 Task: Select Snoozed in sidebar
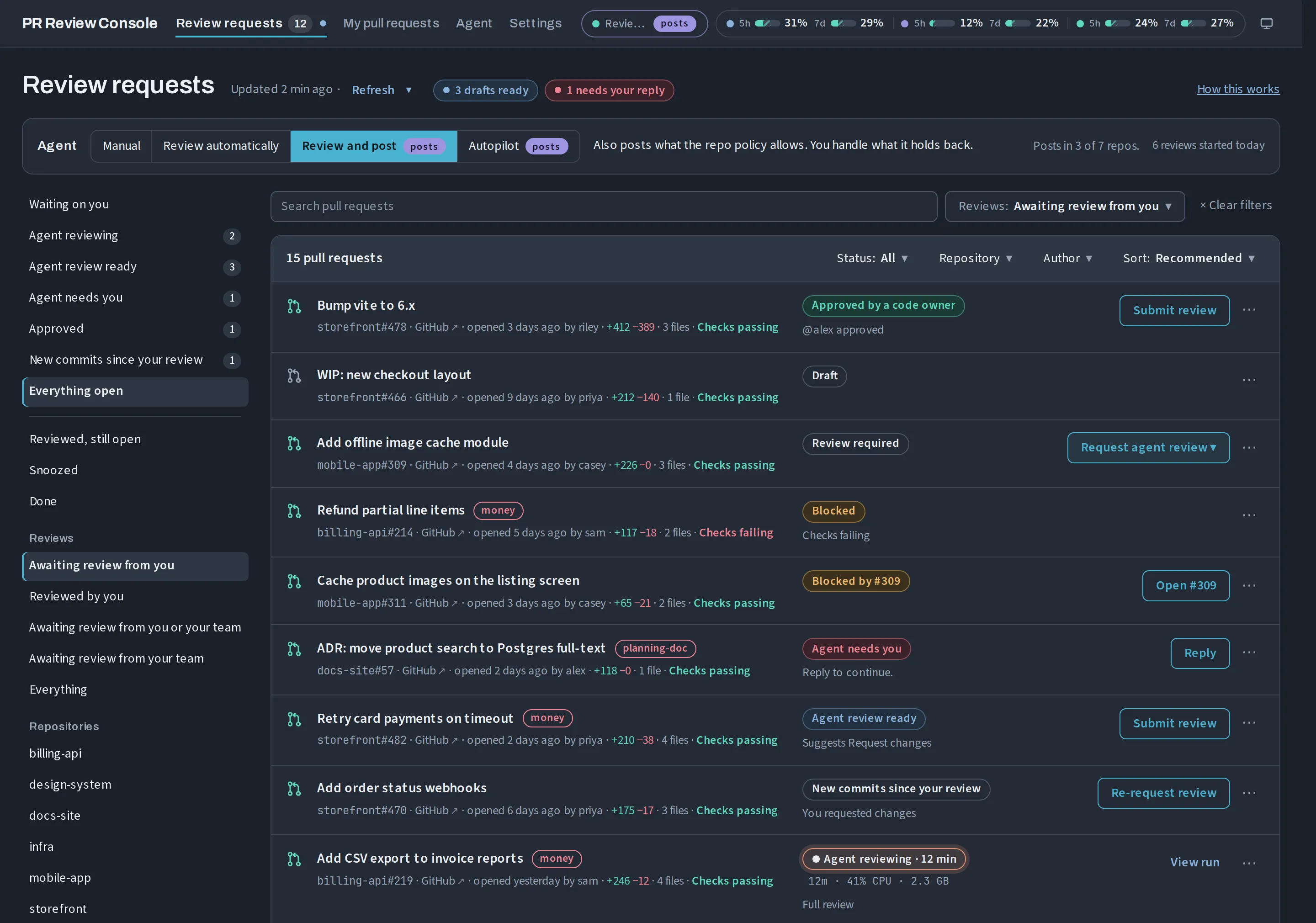(x=135, y=471)
